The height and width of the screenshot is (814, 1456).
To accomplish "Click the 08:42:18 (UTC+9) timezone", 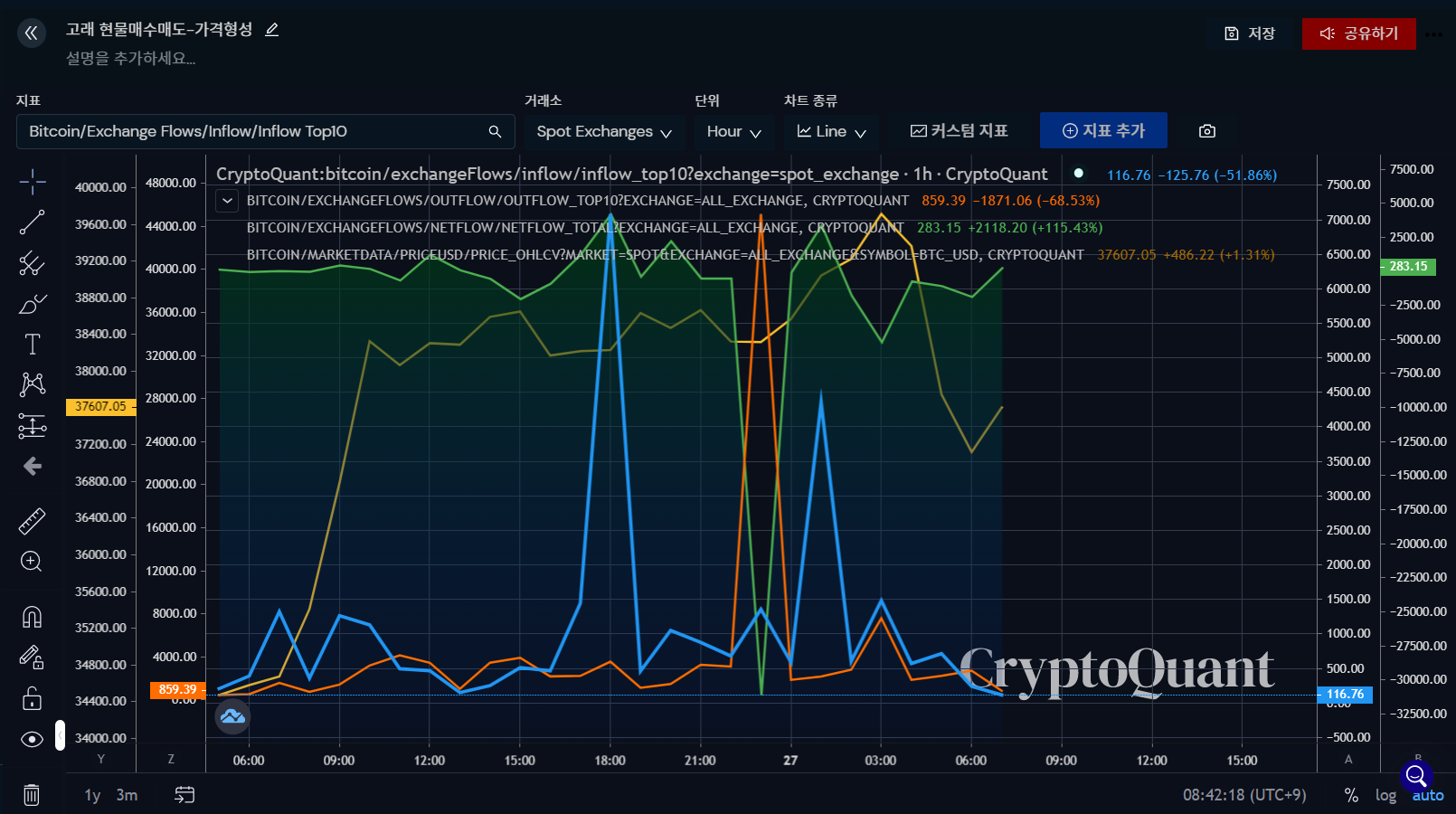I will 1244,795.
